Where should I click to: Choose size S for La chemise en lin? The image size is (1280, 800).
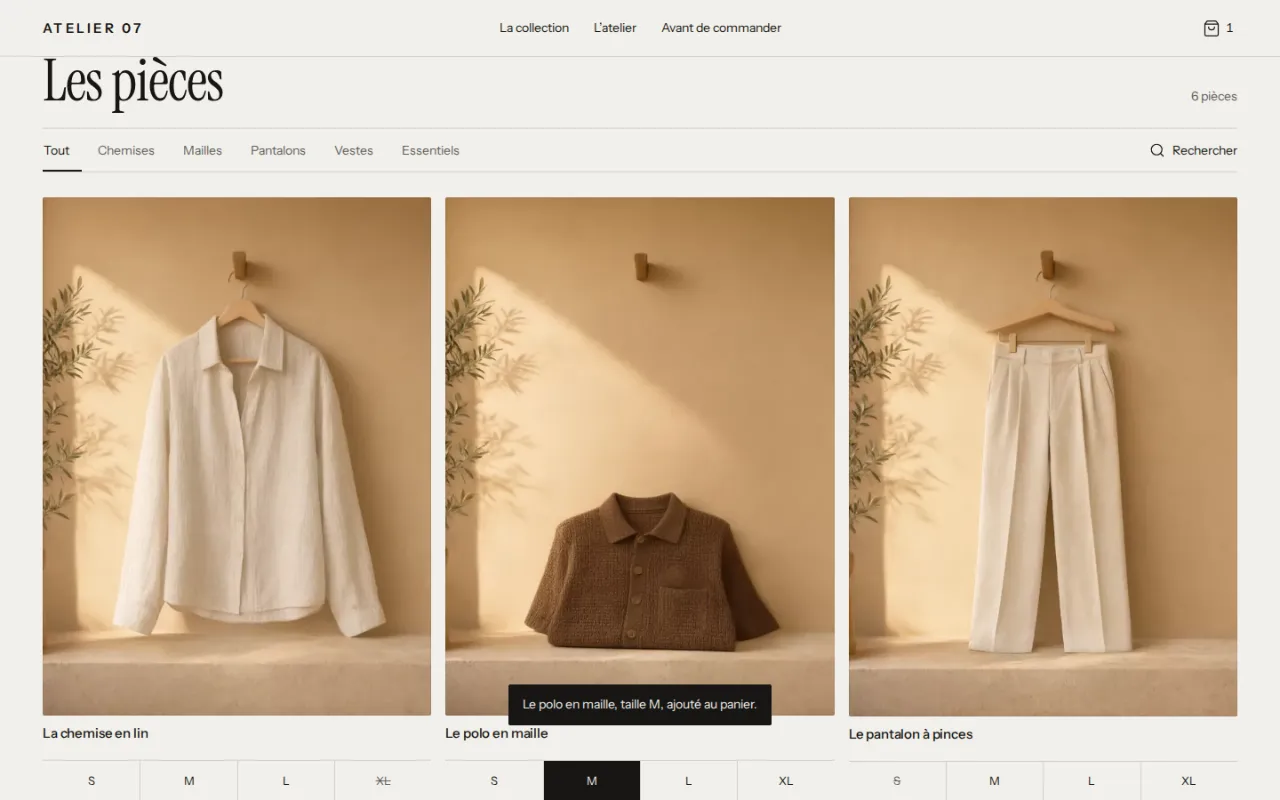pos(91,781)
